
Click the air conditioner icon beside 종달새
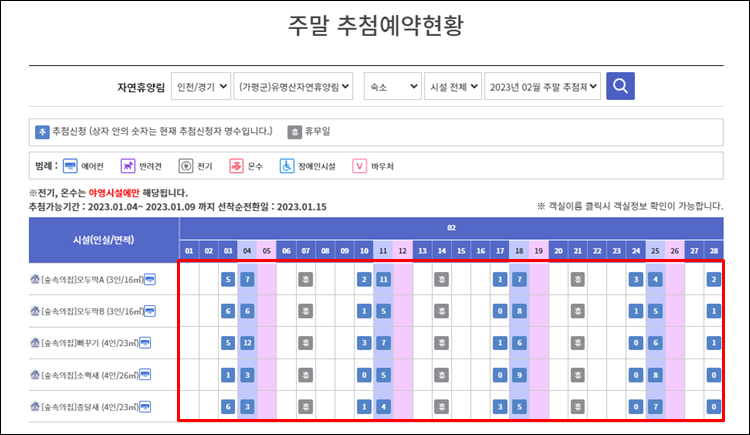(x=145, y=407)
